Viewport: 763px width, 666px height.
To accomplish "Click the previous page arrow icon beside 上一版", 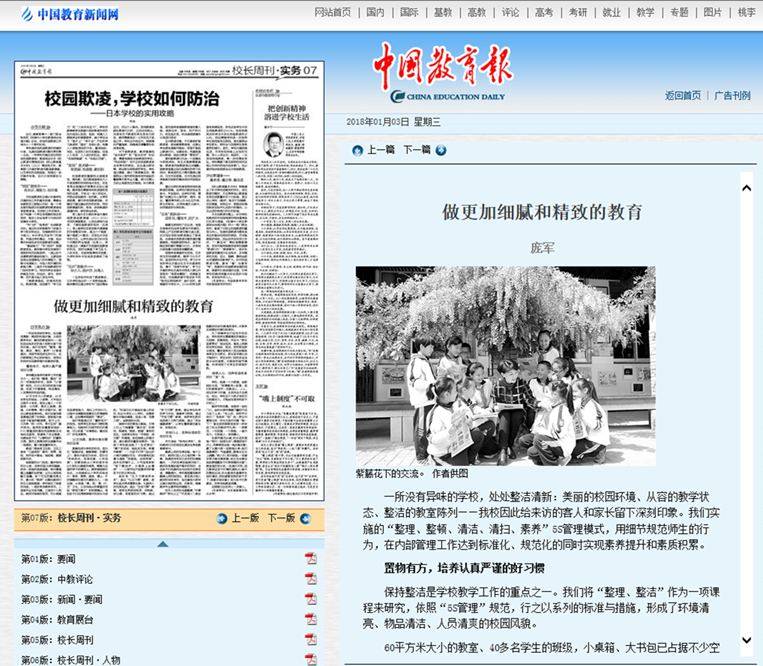I will point(222,518).
